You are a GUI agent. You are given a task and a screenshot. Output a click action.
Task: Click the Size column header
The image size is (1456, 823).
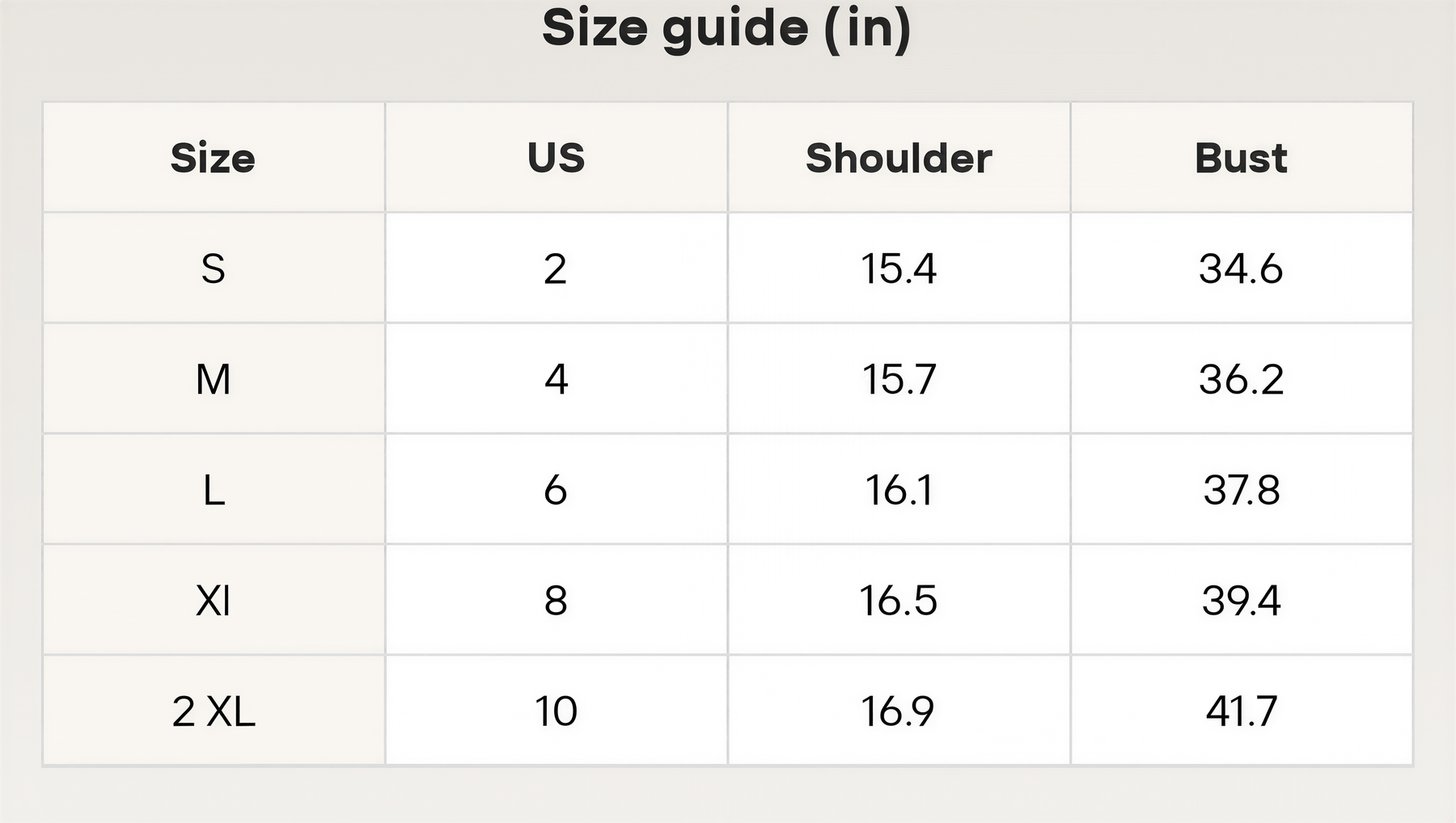click(x=214, y=158)
